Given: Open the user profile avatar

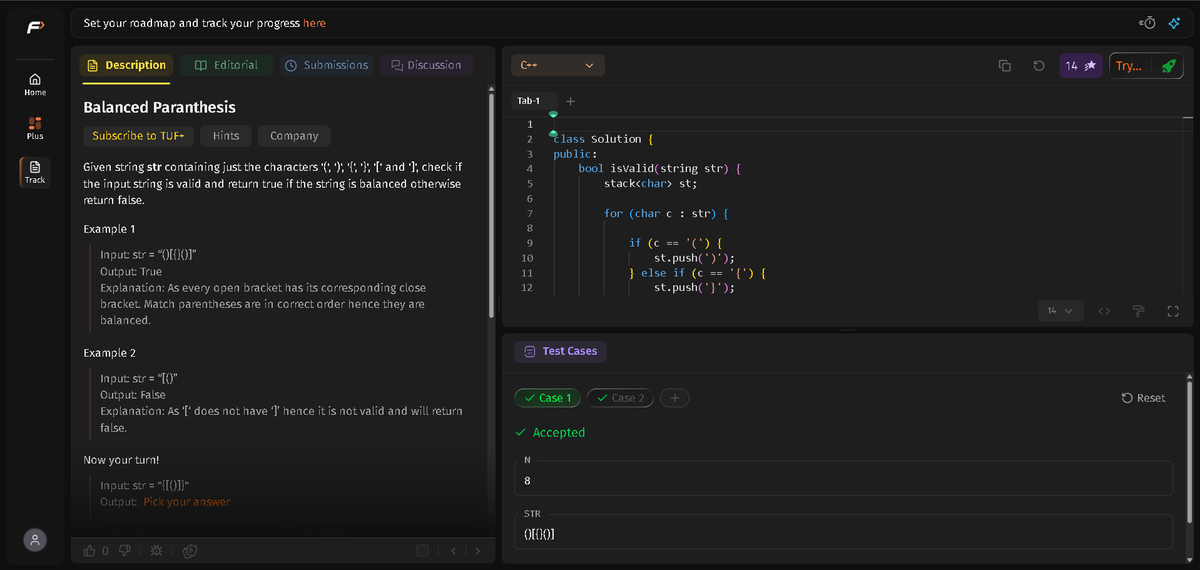Looking at the screenshot, I should click(x=35, y=539).
